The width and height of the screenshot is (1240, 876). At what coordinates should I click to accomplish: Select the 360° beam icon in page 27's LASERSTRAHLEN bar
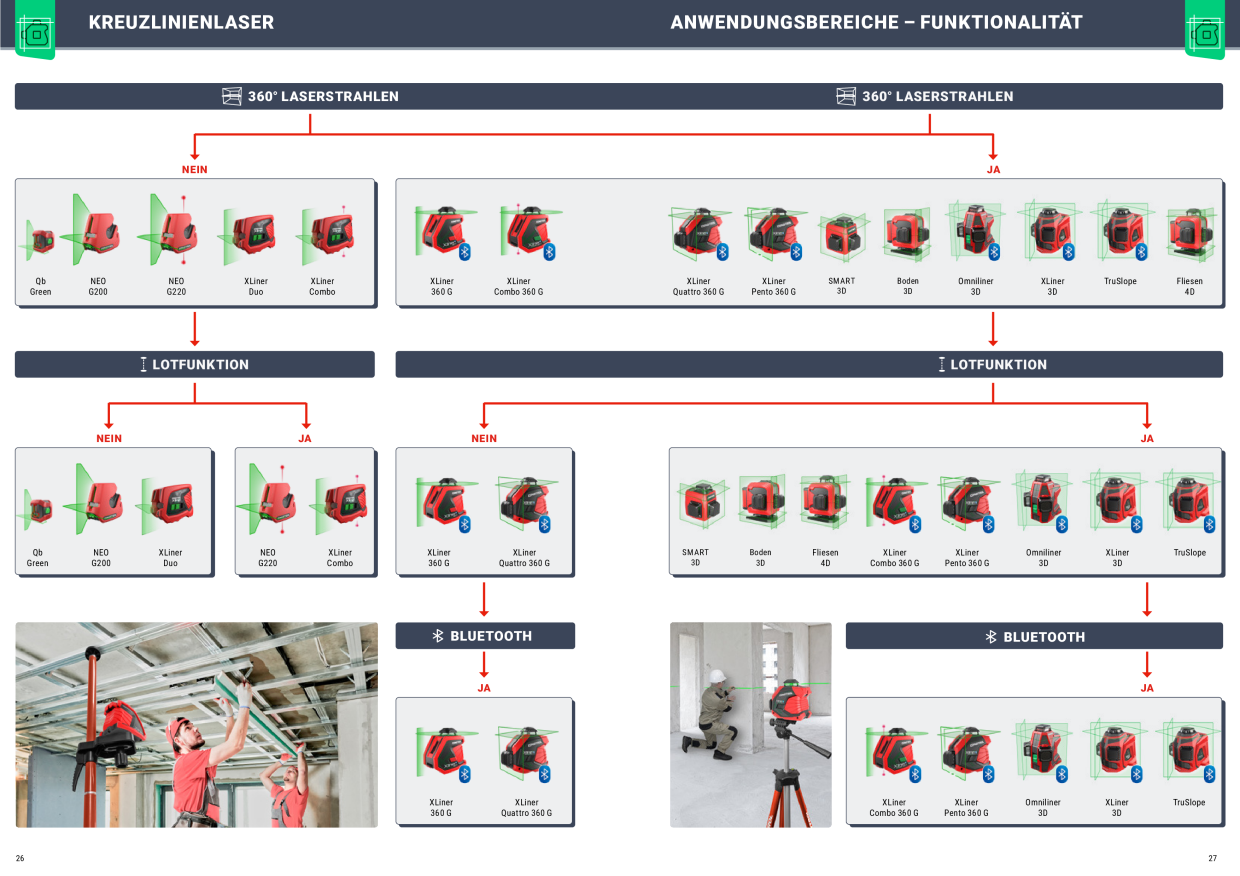[846, 96]
